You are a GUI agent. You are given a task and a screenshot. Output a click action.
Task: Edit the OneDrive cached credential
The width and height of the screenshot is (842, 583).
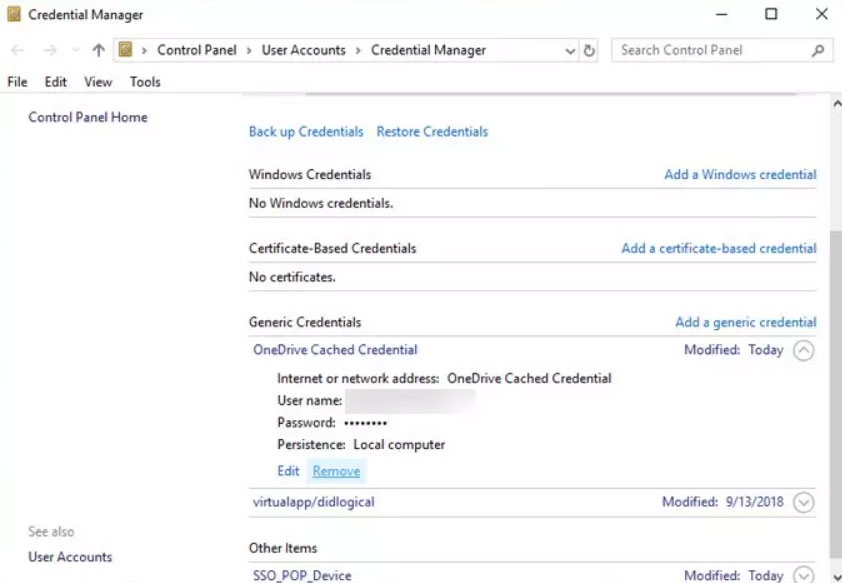point(288,471)
